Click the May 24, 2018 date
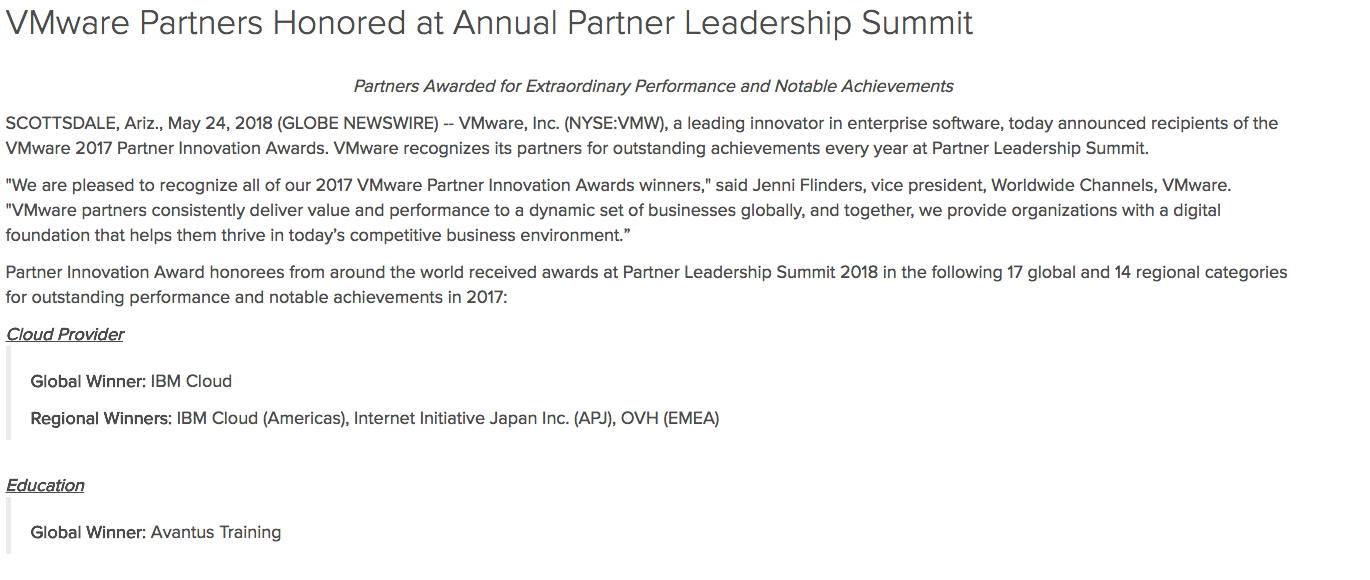 220,124
